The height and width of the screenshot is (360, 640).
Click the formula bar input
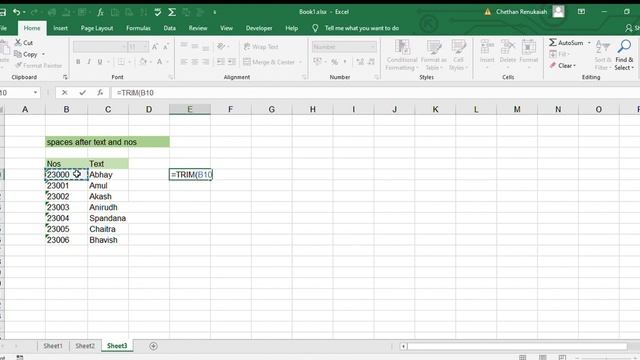pos(376,93)
